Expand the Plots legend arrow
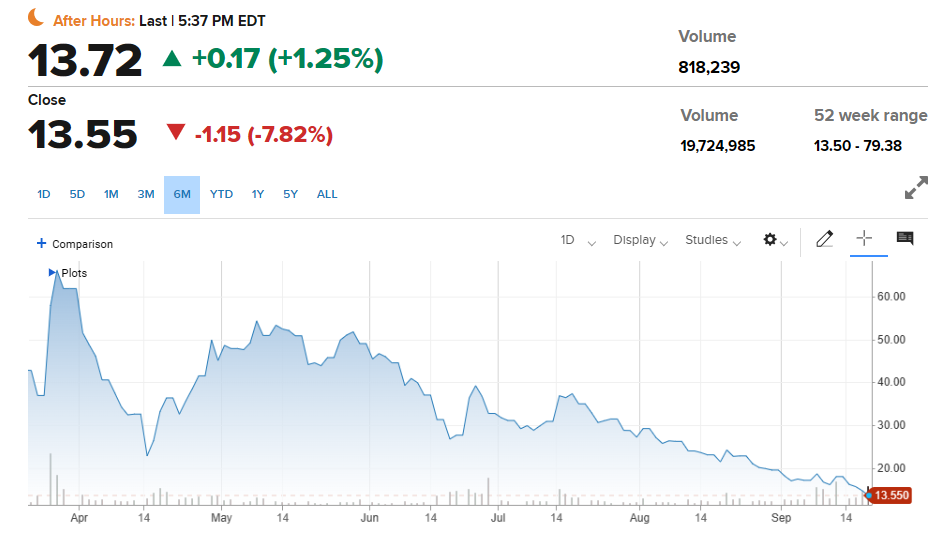The image size is (945, 542). click(x=53, y=272)
